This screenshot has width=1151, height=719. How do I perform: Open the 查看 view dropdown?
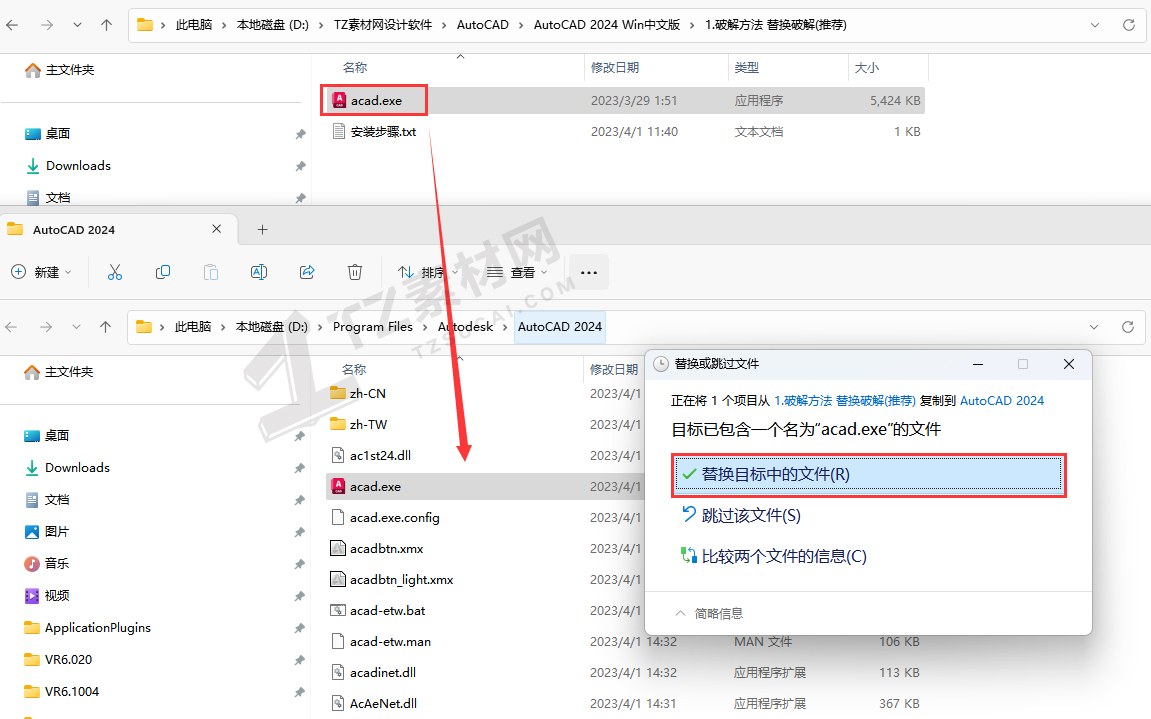tap(518, 272)
